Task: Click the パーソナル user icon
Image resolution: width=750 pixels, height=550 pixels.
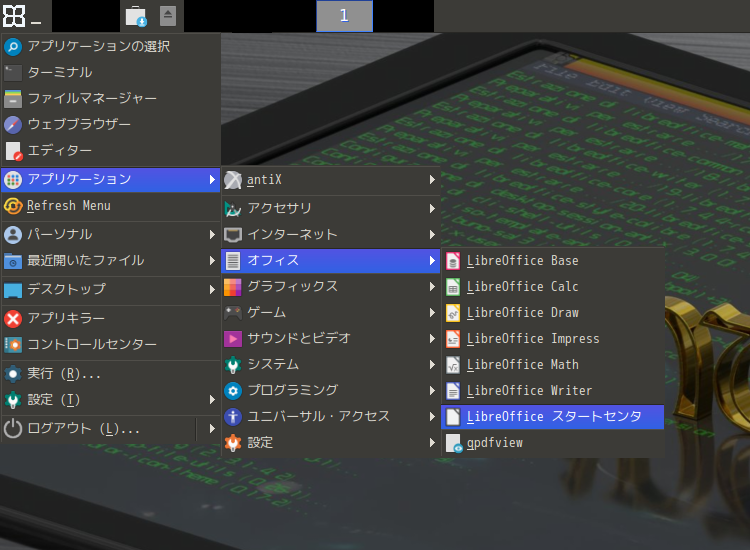Action: [13, 234]
